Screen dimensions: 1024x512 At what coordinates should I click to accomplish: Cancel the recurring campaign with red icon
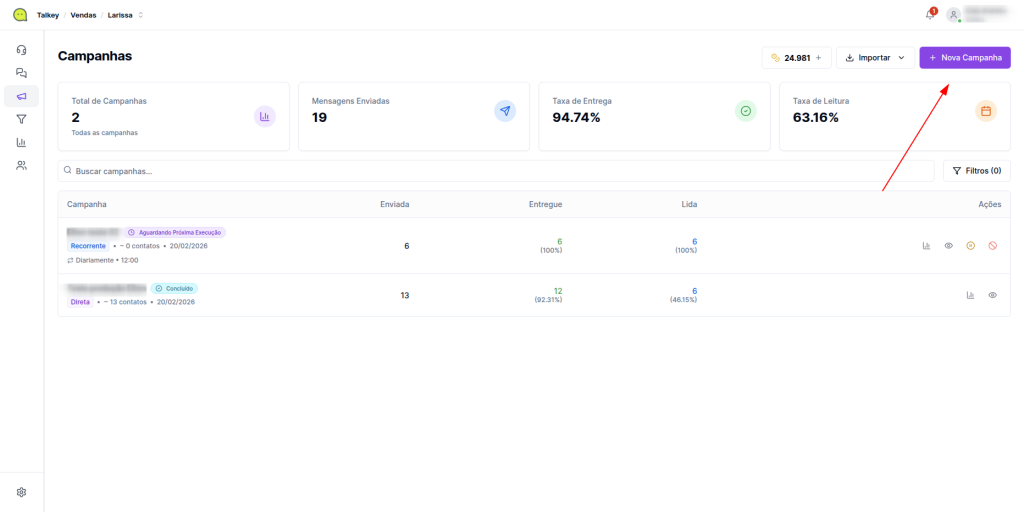(992, 245)
